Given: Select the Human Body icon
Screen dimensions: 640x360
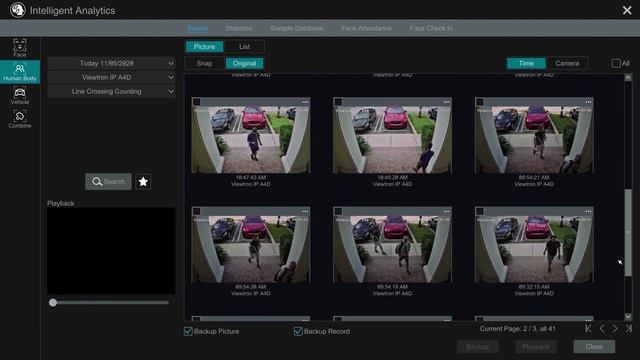Looking at the screenshot, I should [20, 71].
